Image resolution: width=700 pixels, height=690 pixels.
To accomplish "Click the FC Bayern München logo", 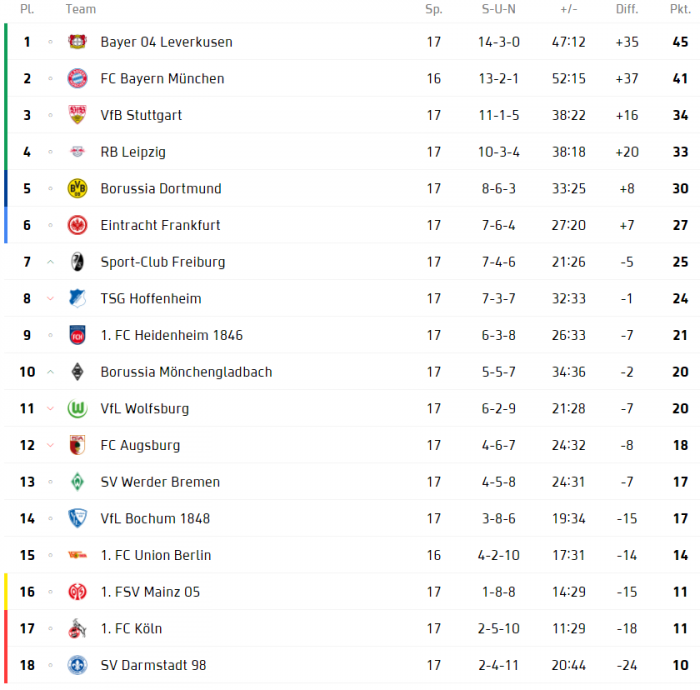I will (77, 78).
